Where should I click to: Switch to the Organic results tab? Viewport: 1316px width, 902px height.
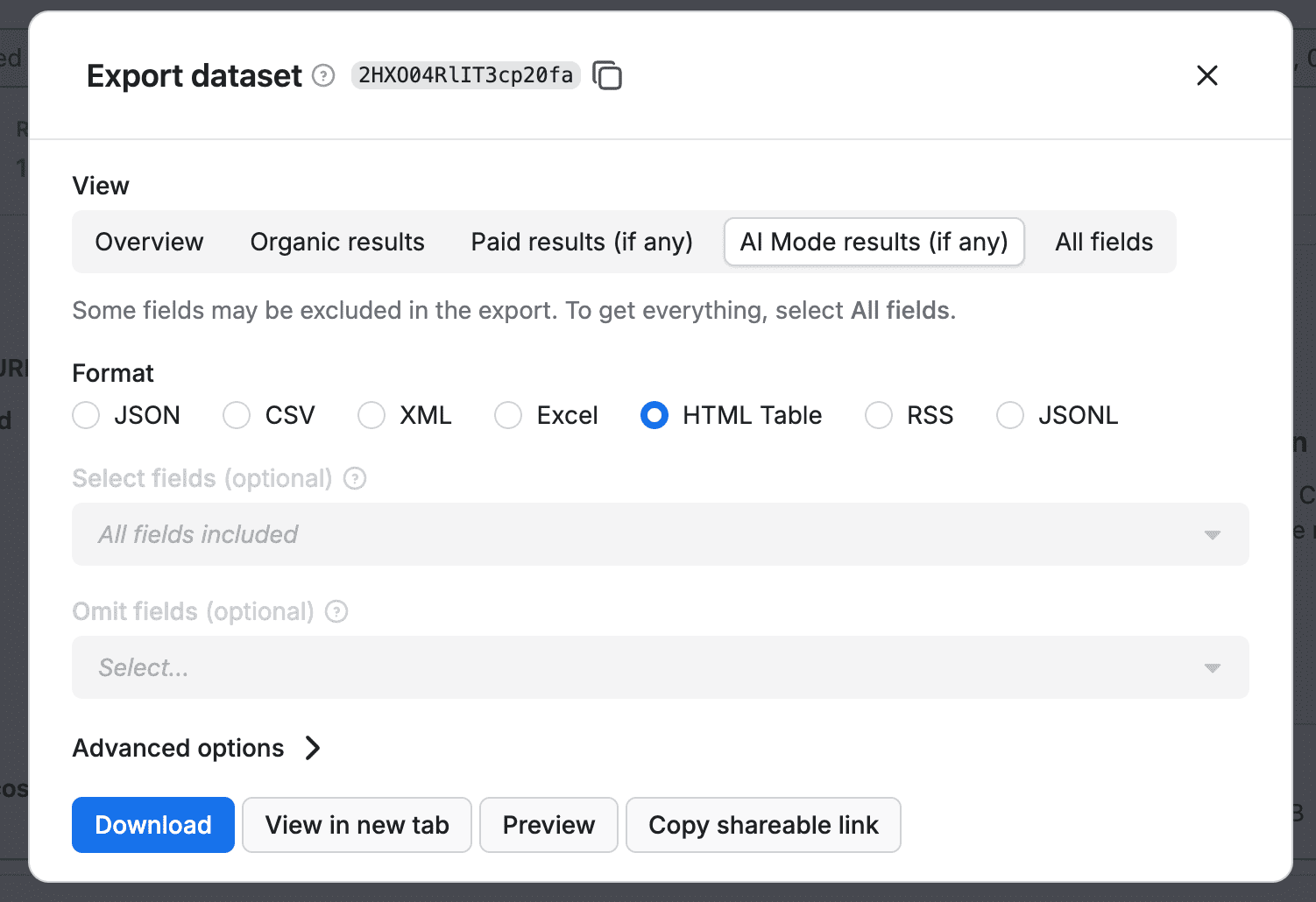tap(337, 242)
